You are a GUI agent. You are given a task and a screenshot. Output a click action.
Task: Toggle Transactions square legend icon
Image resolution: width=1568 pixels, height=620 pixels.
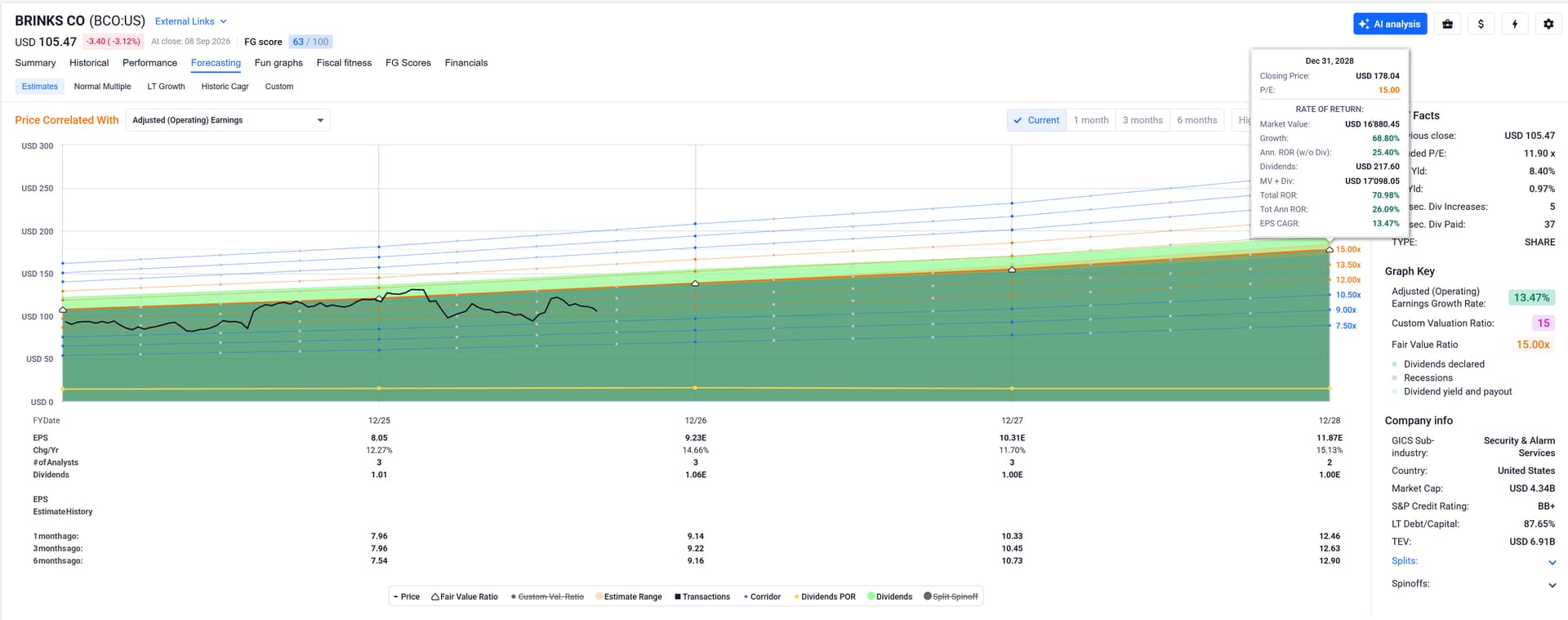pyautogui.click(x=678, y=596)
